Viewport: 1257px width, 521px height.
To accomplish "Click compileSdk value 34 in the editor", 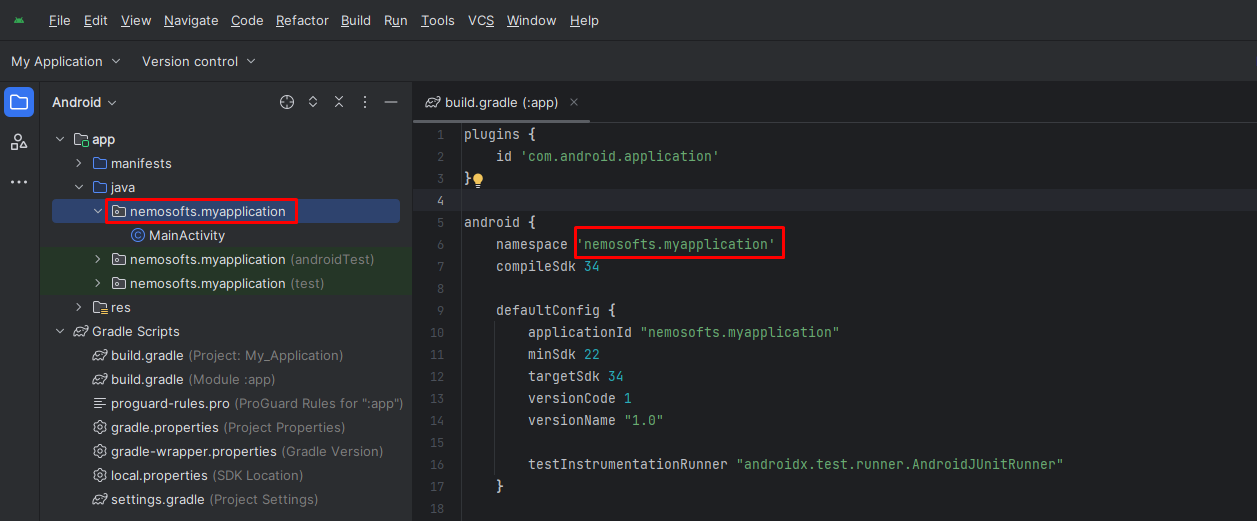I will (592, 267).
